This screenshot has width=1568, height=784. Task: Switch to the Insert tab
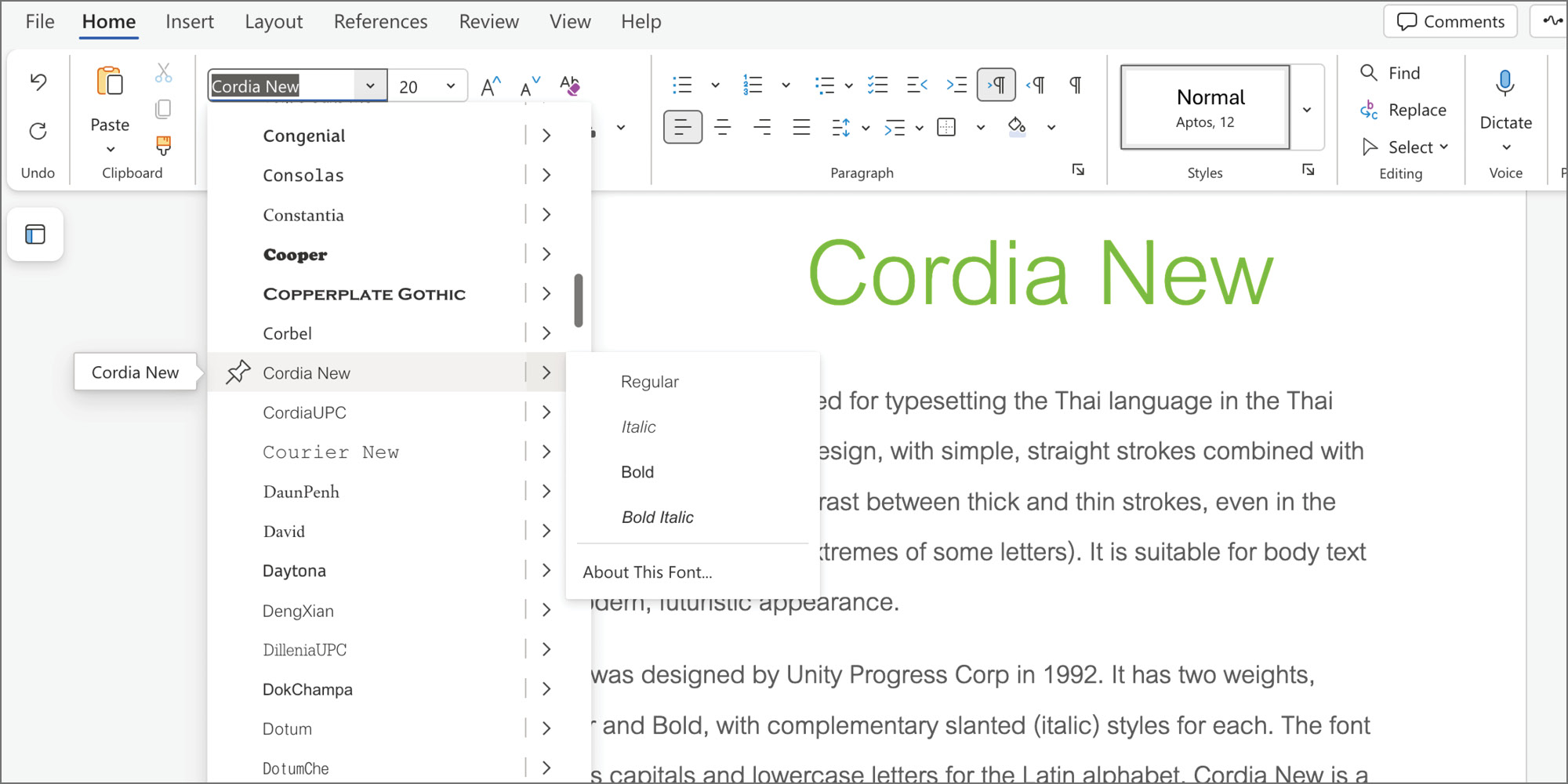click(189, 21)
